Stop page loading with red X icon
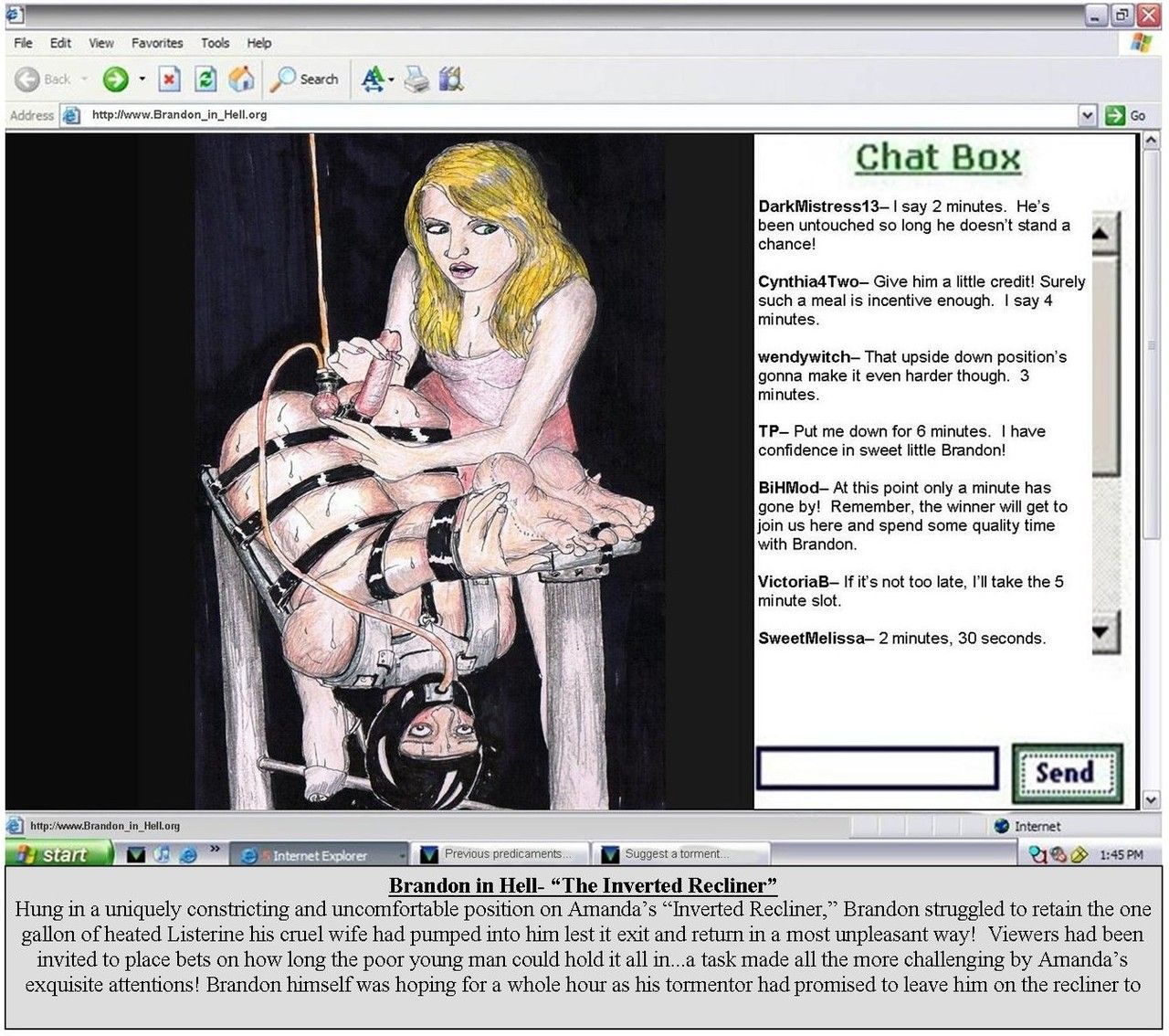Image resolution: width=1169 pixels, height=1036 pixels. point(169,79)
